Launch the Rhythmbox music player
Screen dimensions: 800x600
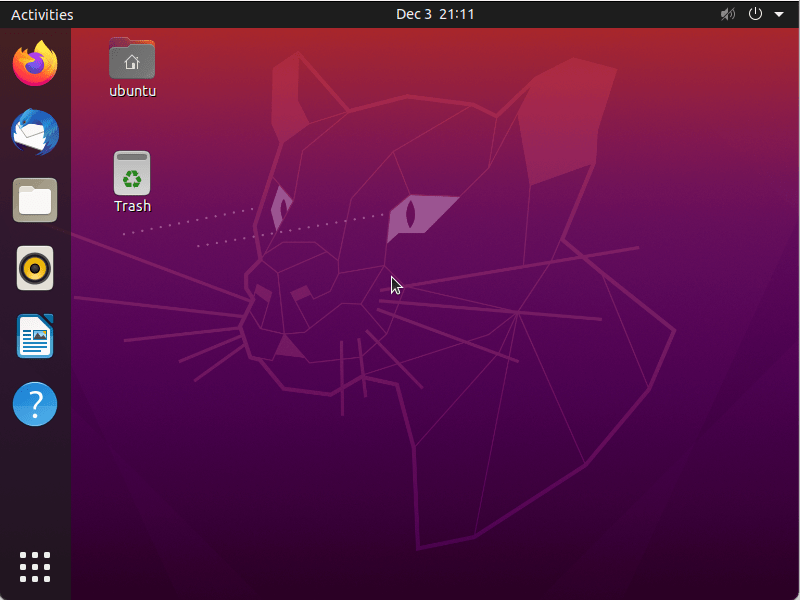pyautogui.click(x=35, y=268)
